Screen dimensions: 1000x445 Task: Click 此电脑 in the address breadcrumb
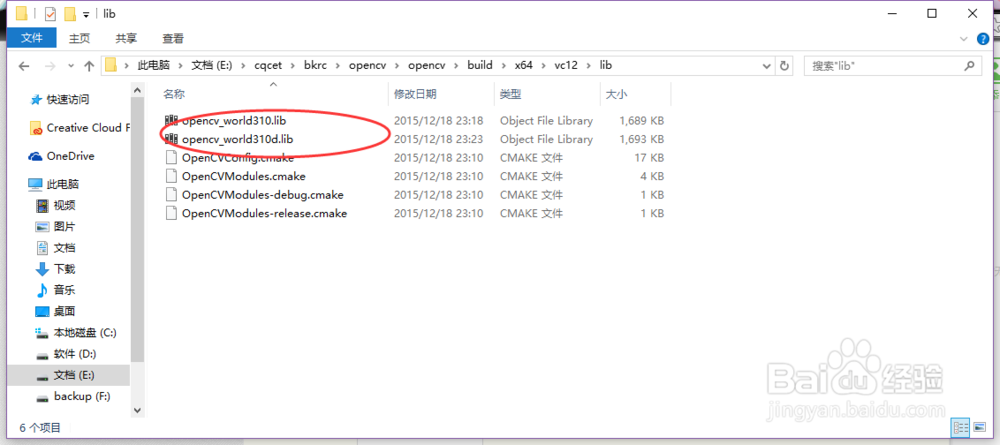point(155,65)
